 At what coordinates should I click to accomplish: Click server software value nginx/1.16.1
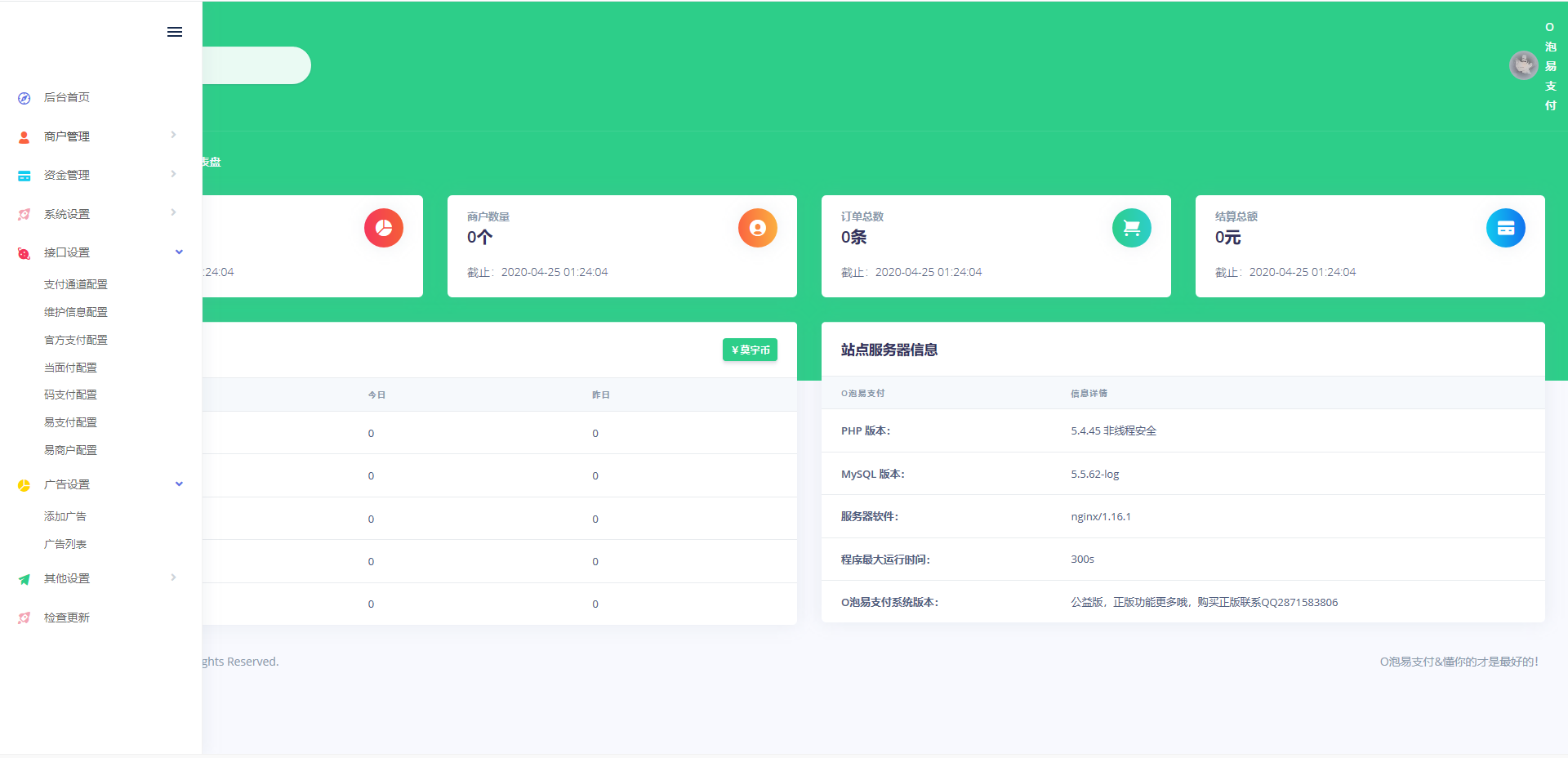coord(1101,516)
